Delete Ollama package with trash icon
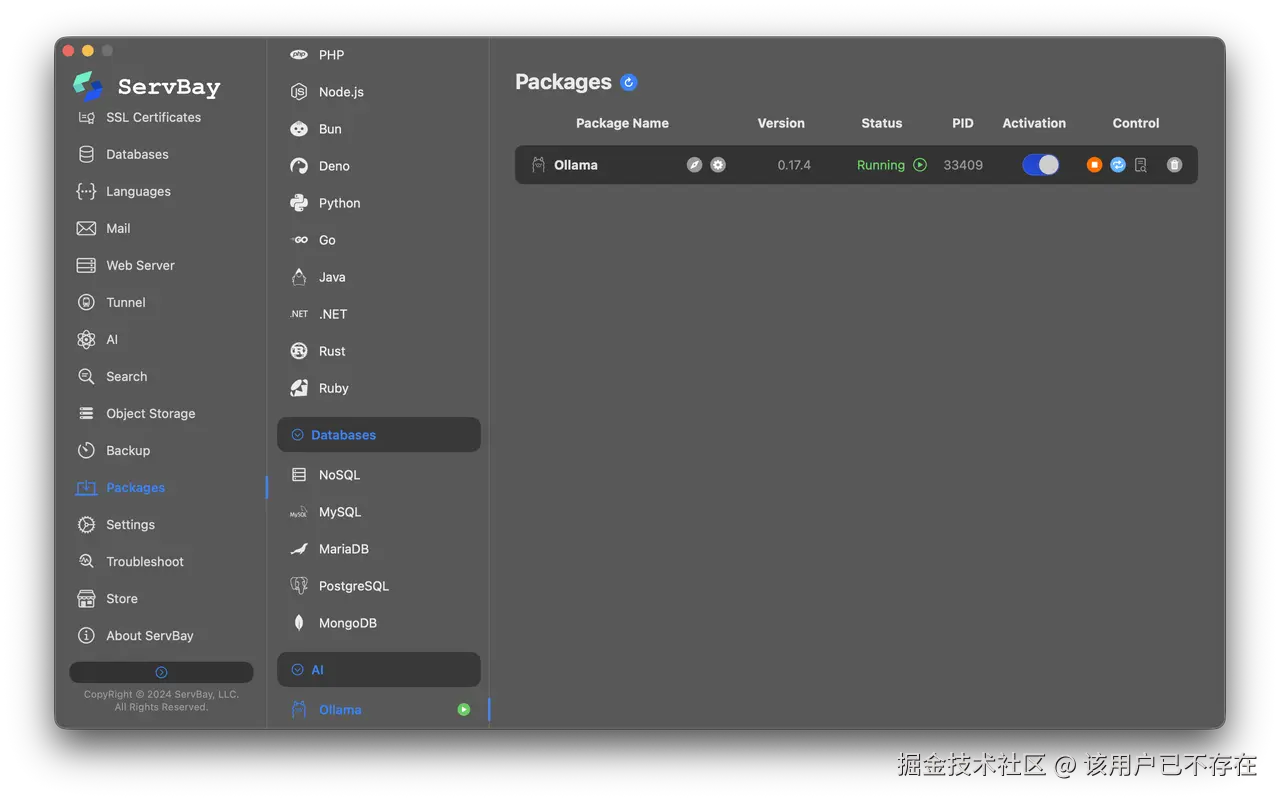This screenshot has width=1280, height=801. (x=1174, y=165)
